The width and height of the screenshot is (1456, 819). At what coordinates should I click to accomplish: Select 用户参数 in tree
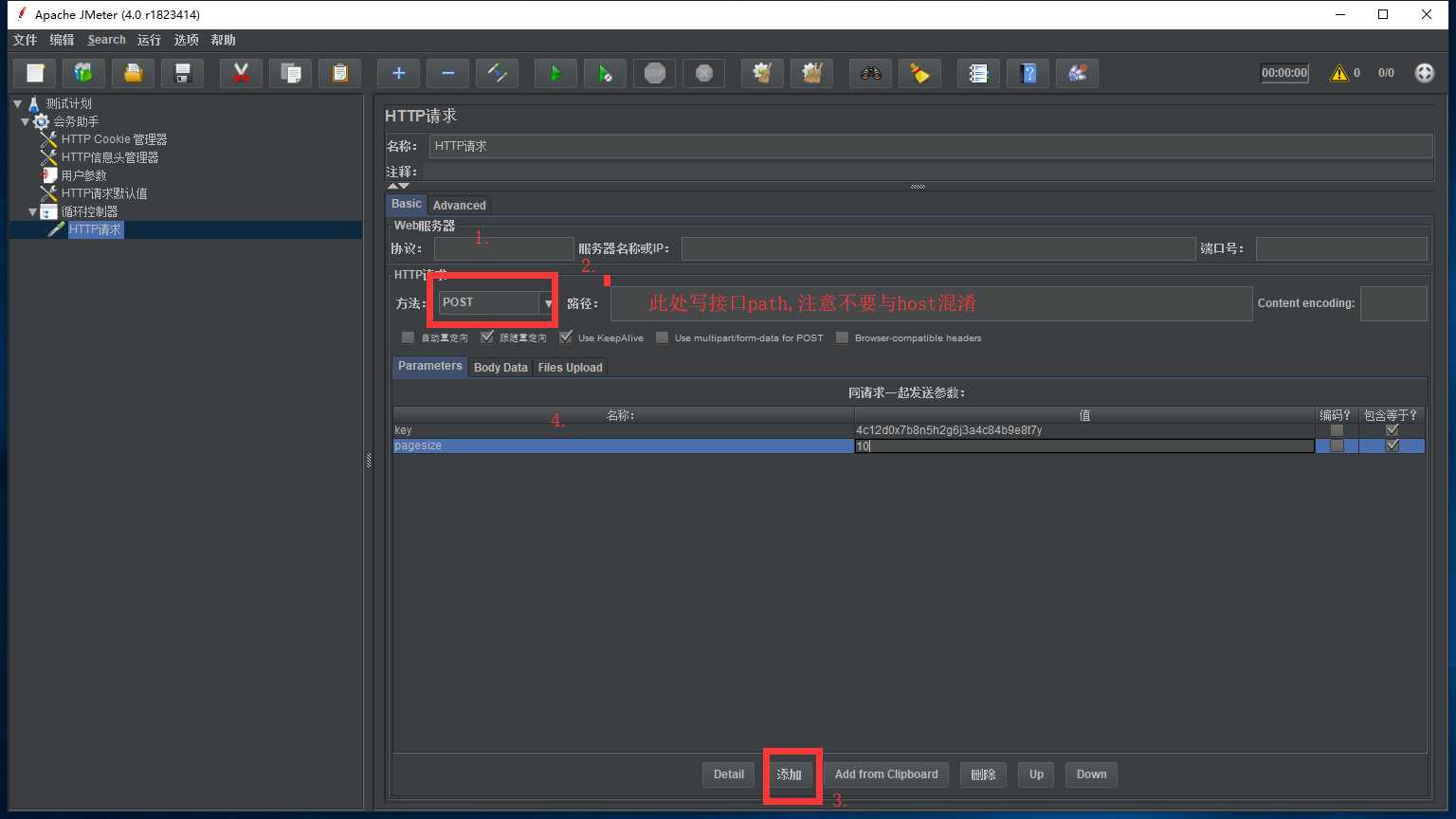tap(83, 175)
